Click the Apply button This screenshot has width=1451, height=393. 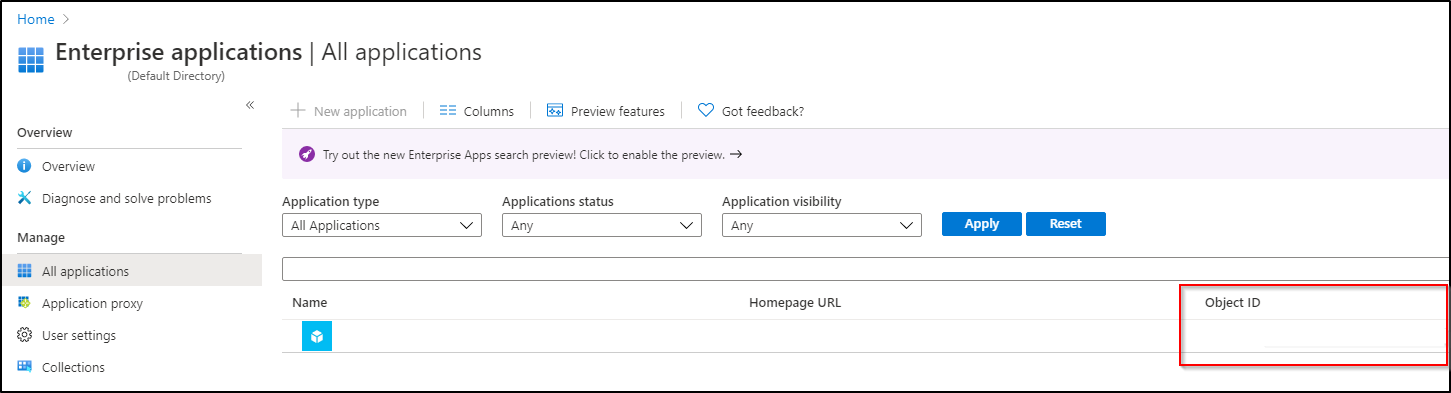(x=982, y=224)
